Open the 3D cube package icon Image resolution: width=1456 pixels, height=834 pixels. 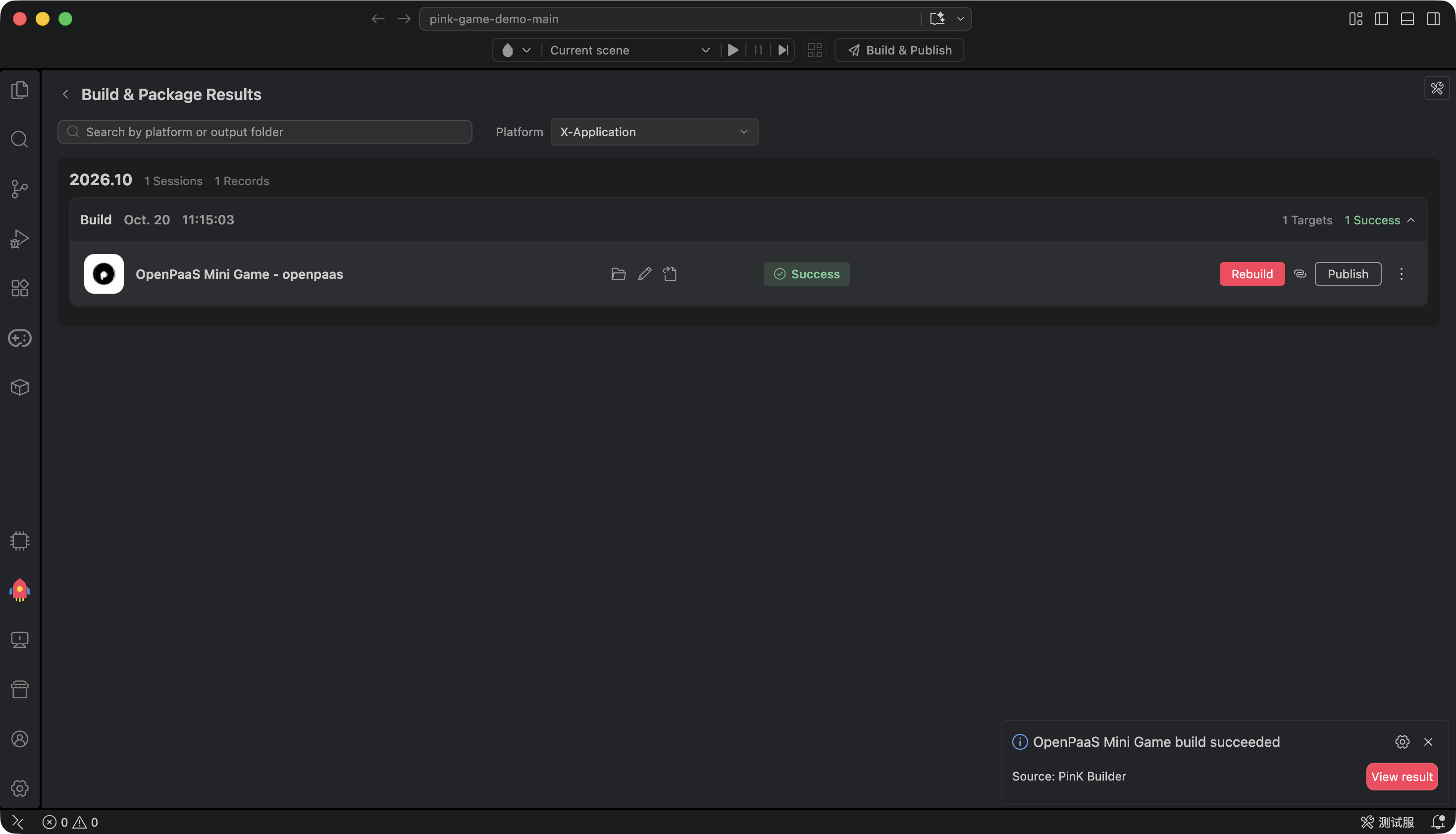pyautogui.click(x=19, y=388)
